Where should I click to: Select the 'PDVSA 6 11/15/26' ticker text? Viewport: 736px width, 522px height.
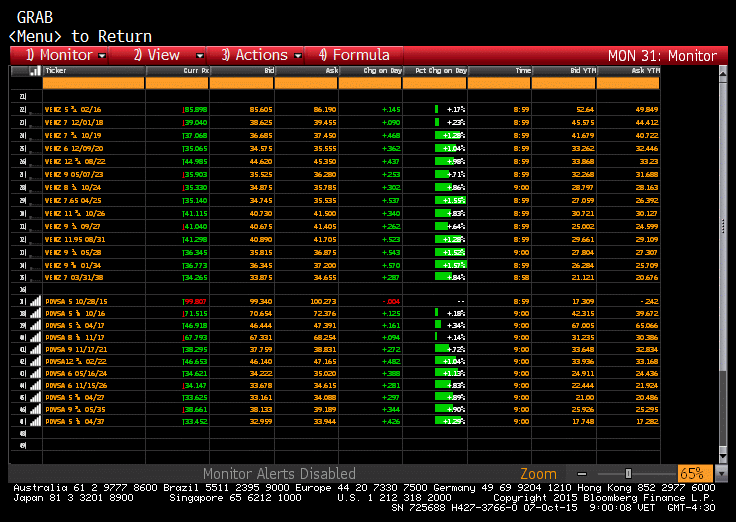76,385
